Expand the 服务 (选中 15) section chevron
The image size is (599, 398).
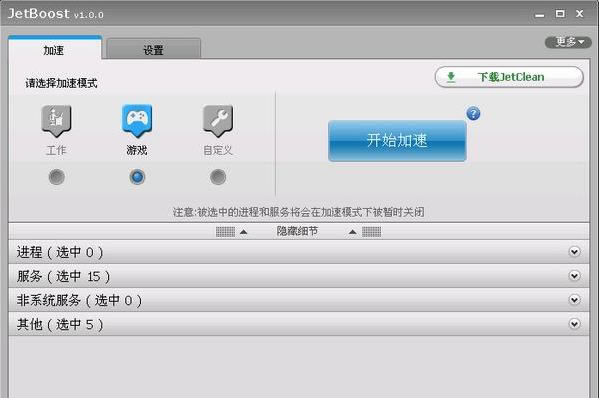574,276
